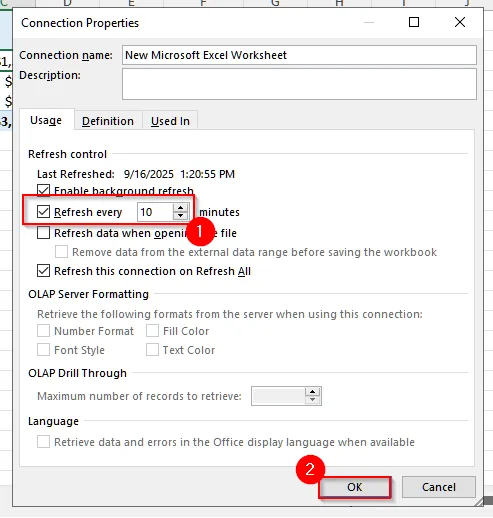Click the minutes label after the spinner
Viewport: 493px width, 518px height.
(219, 212)
